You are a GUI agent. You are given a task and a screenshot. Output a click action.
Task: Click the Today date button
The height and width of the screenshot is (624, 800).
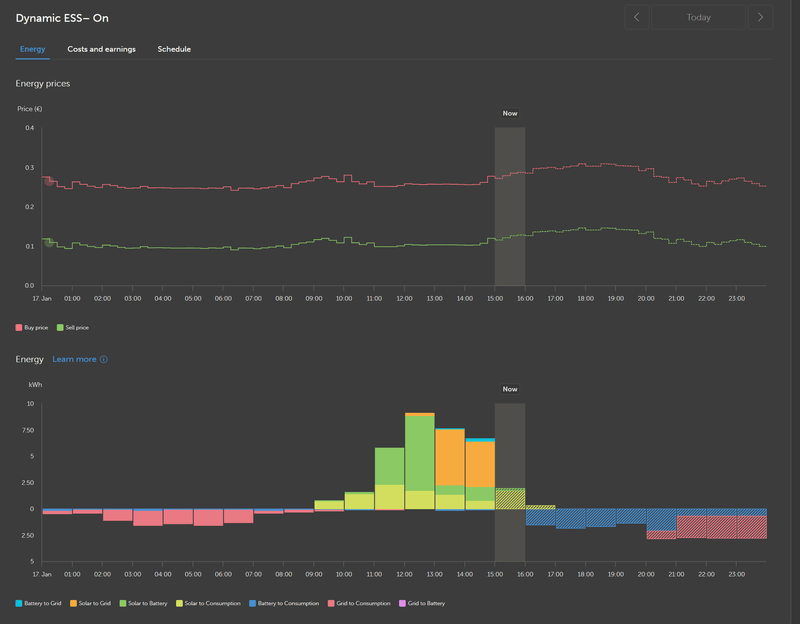(698, 17)
